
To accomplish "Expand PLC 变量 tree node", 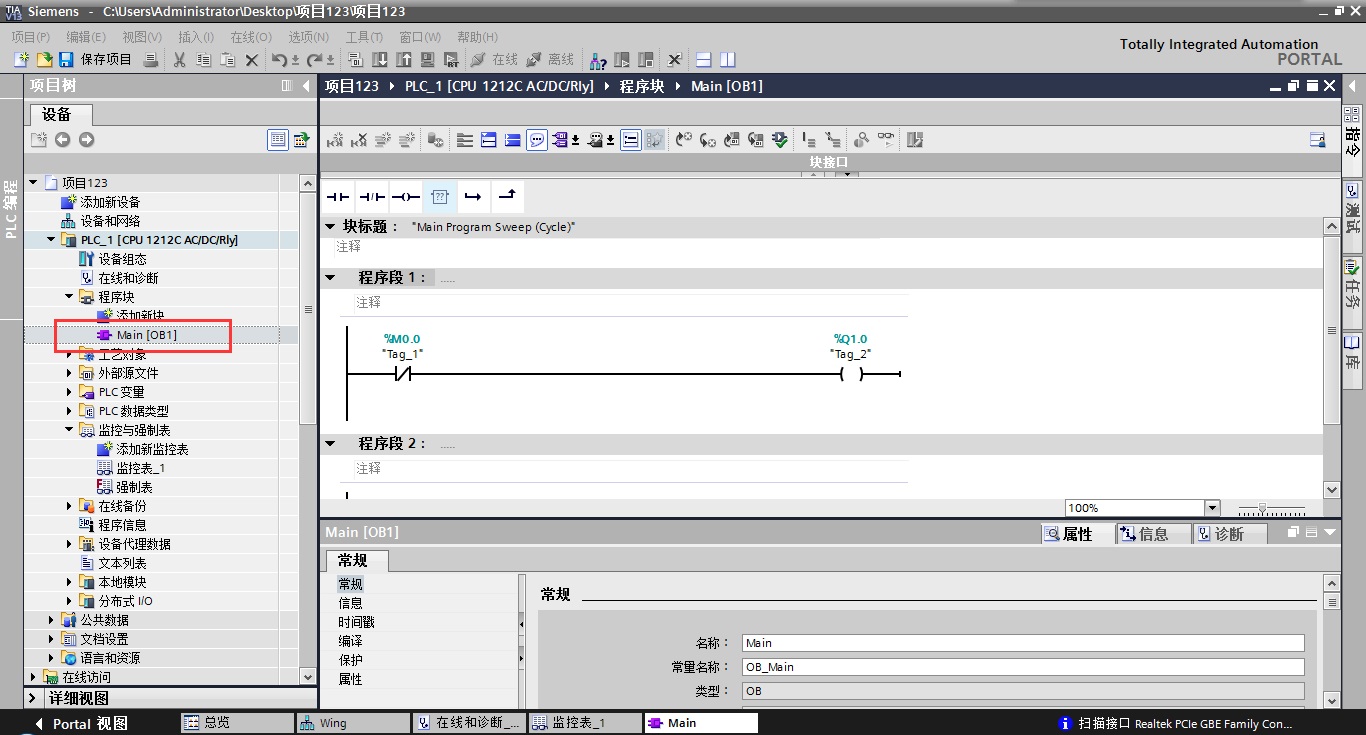I will [x=69, y=392].
